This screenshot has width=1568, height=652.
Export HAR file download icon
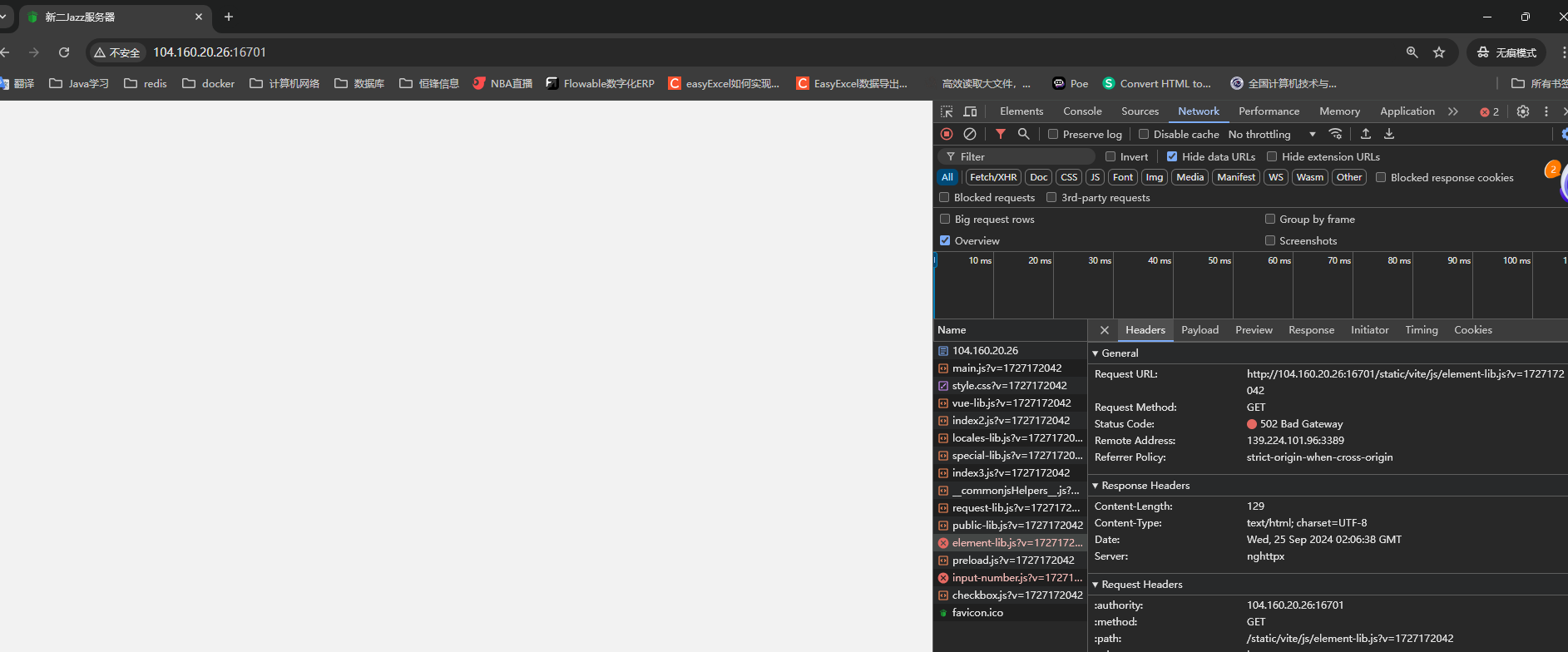pos(1389,134)
